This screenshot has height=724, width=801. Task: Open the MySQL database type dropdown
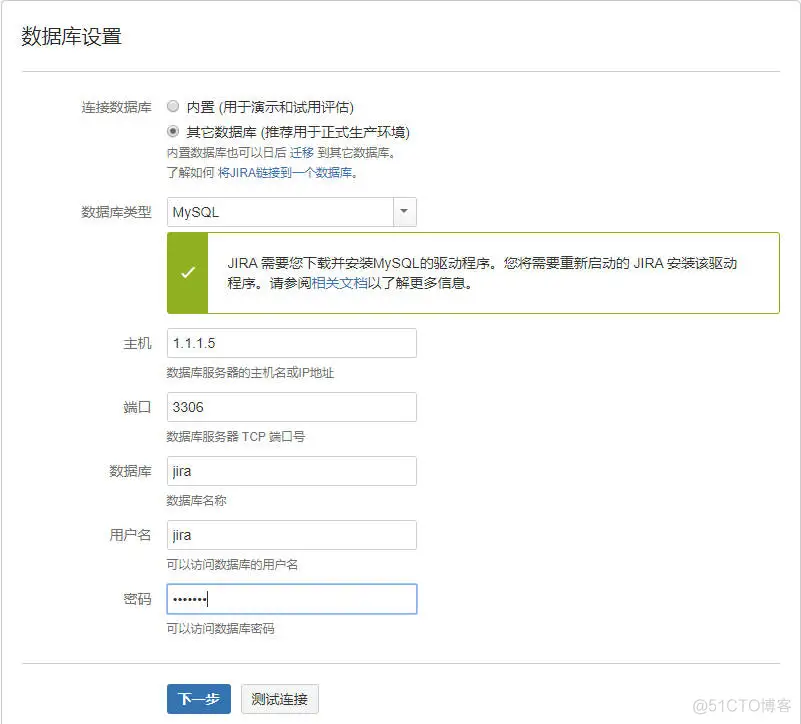[x=292, y=212]
